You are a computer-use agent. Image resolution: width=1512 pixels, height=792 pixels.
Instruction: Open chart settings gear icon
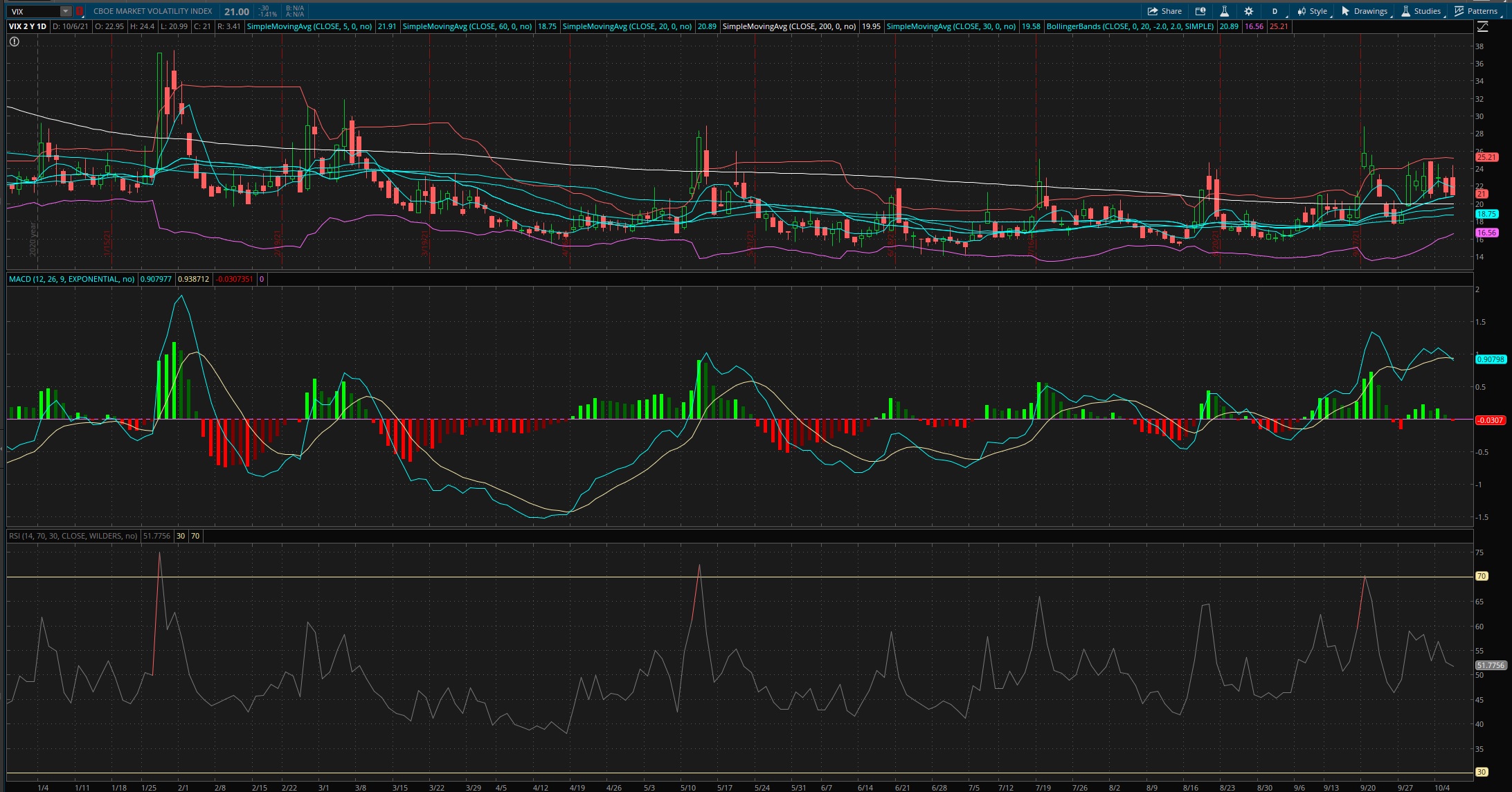coord(1248,11)
